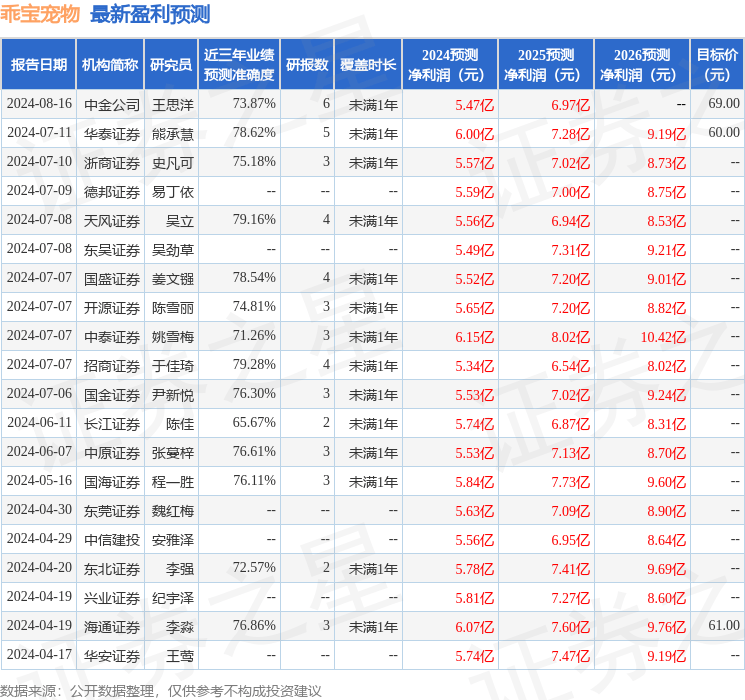Click the 机构简称 column header
Viewport: 745px width, 700px height.
click(x=110, y=65)
